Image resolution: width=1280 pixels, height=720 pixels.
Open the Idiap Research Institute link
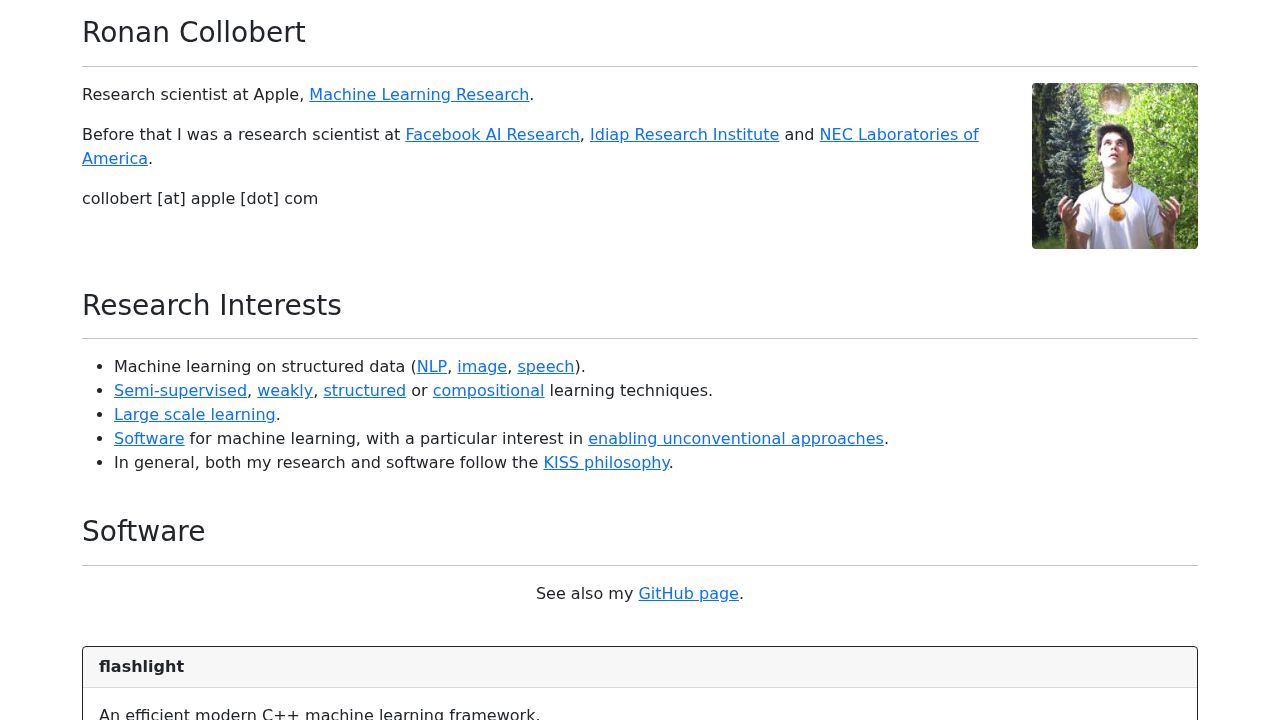pos(684,134)
